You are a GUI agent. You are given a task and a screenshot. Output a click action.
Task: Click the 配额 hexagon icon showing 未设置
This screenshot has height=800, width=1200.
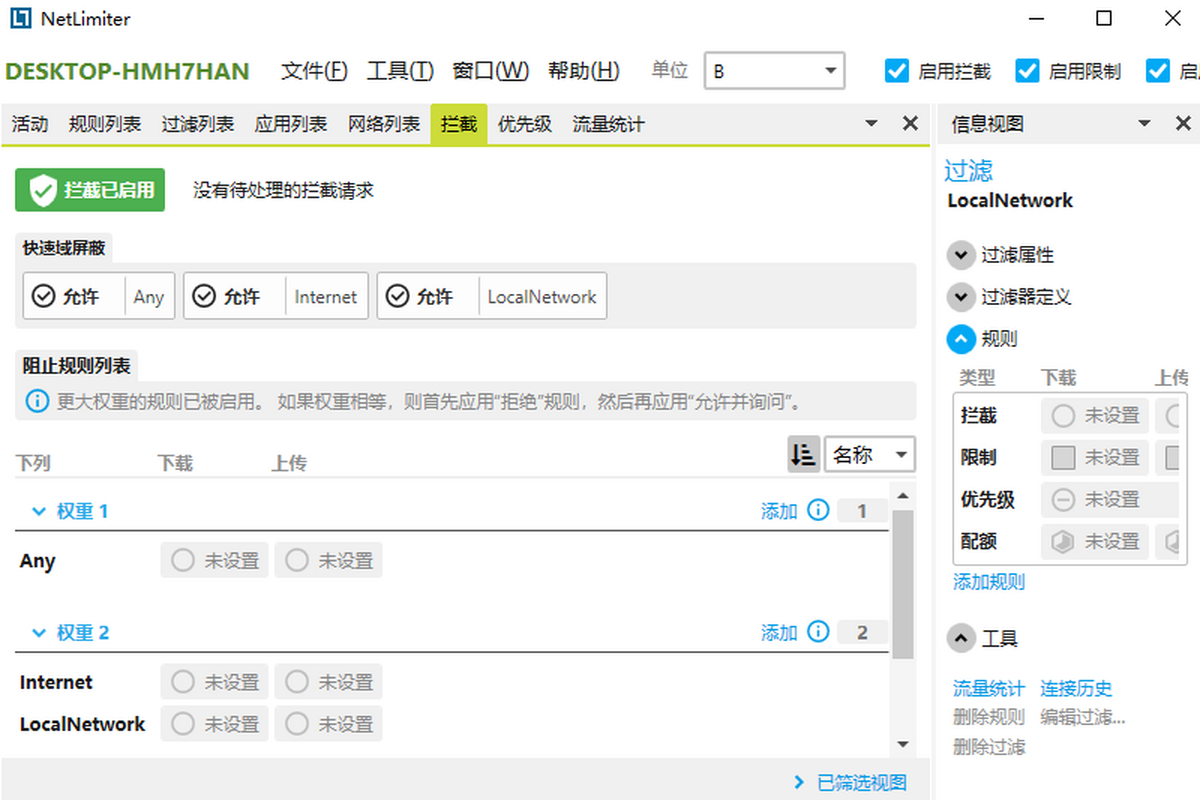tap(1064, 541)
